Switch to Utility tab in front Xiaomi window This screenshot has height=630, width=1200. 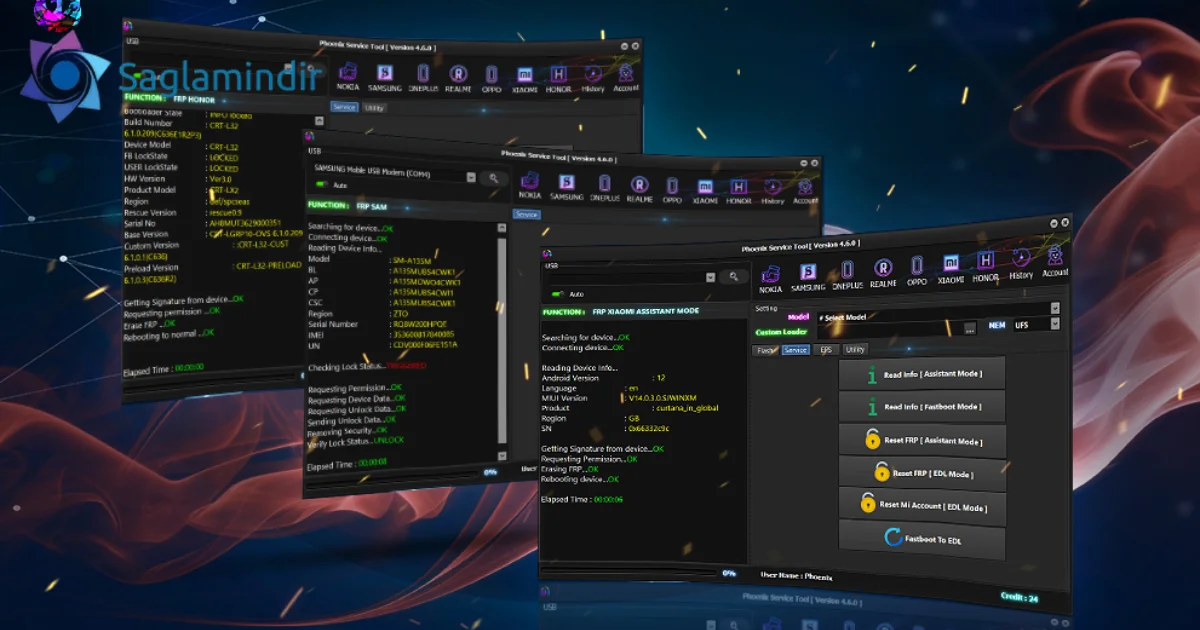coord(854,349)
